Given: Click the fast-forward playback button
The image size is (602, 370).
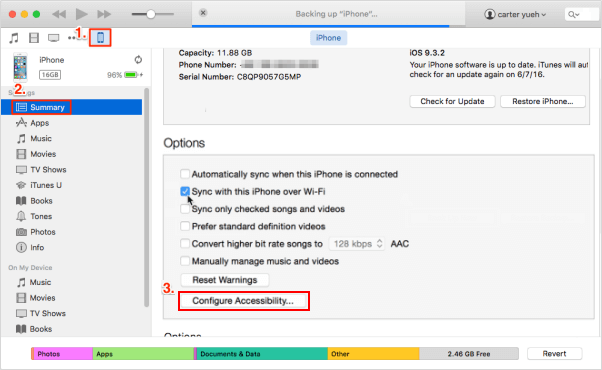Looking at the screenshot, I should click(x=104, y=14).
